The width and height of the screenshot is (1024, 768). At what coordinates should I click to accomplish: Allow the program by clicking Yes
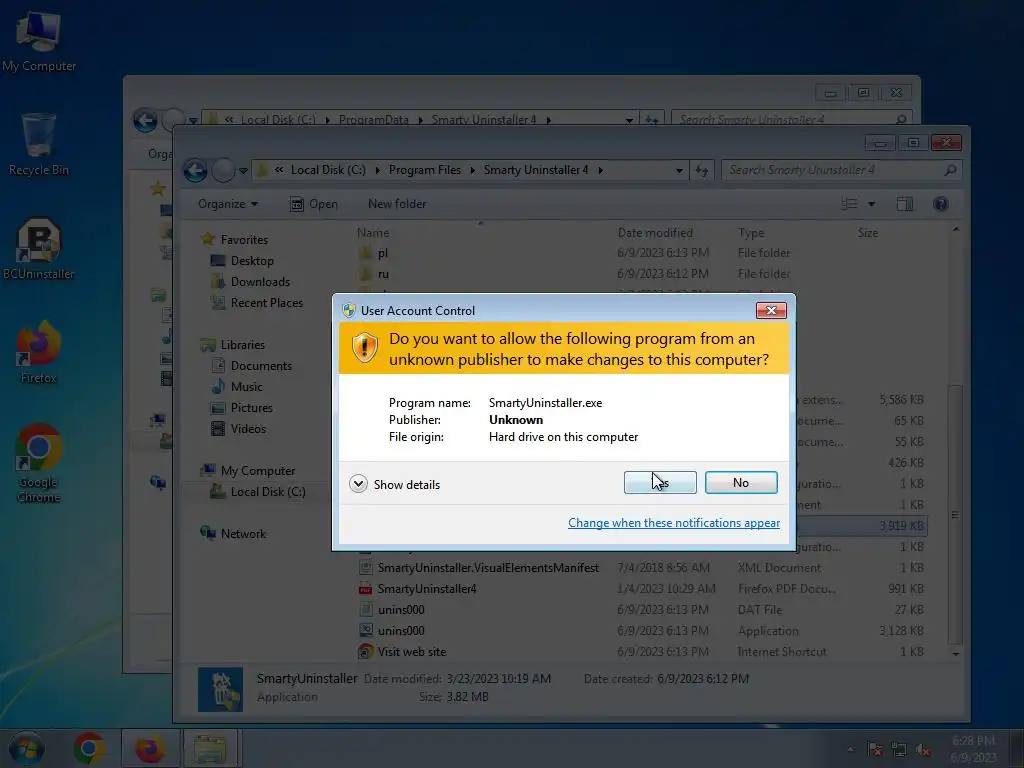pyautogui.click(x=660, y=483)
